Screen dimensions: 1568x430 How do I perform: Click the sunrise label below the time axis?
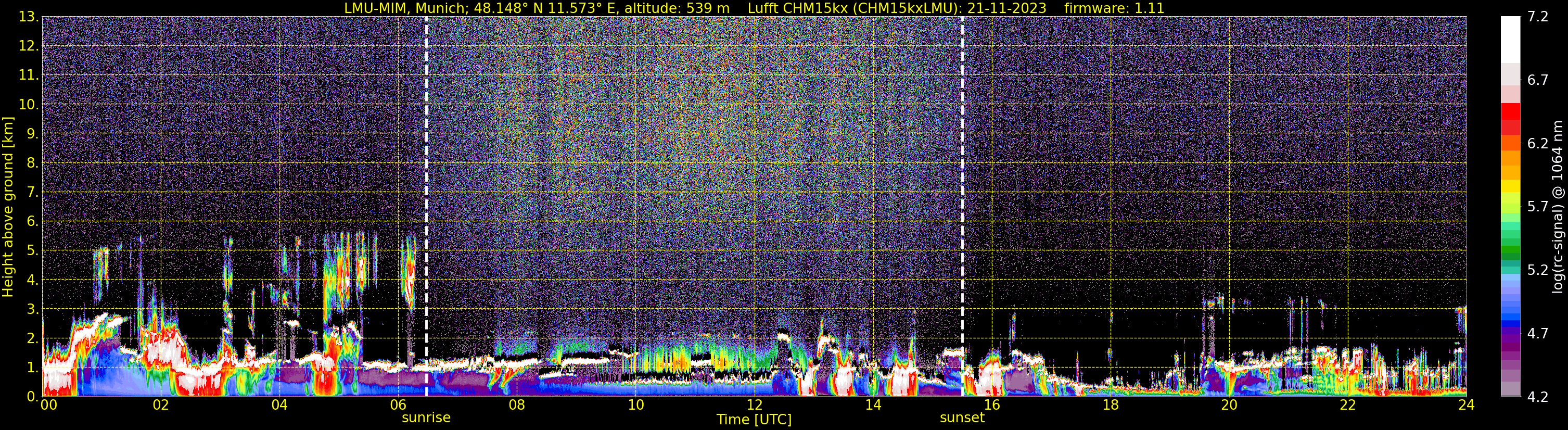(426, 418)
